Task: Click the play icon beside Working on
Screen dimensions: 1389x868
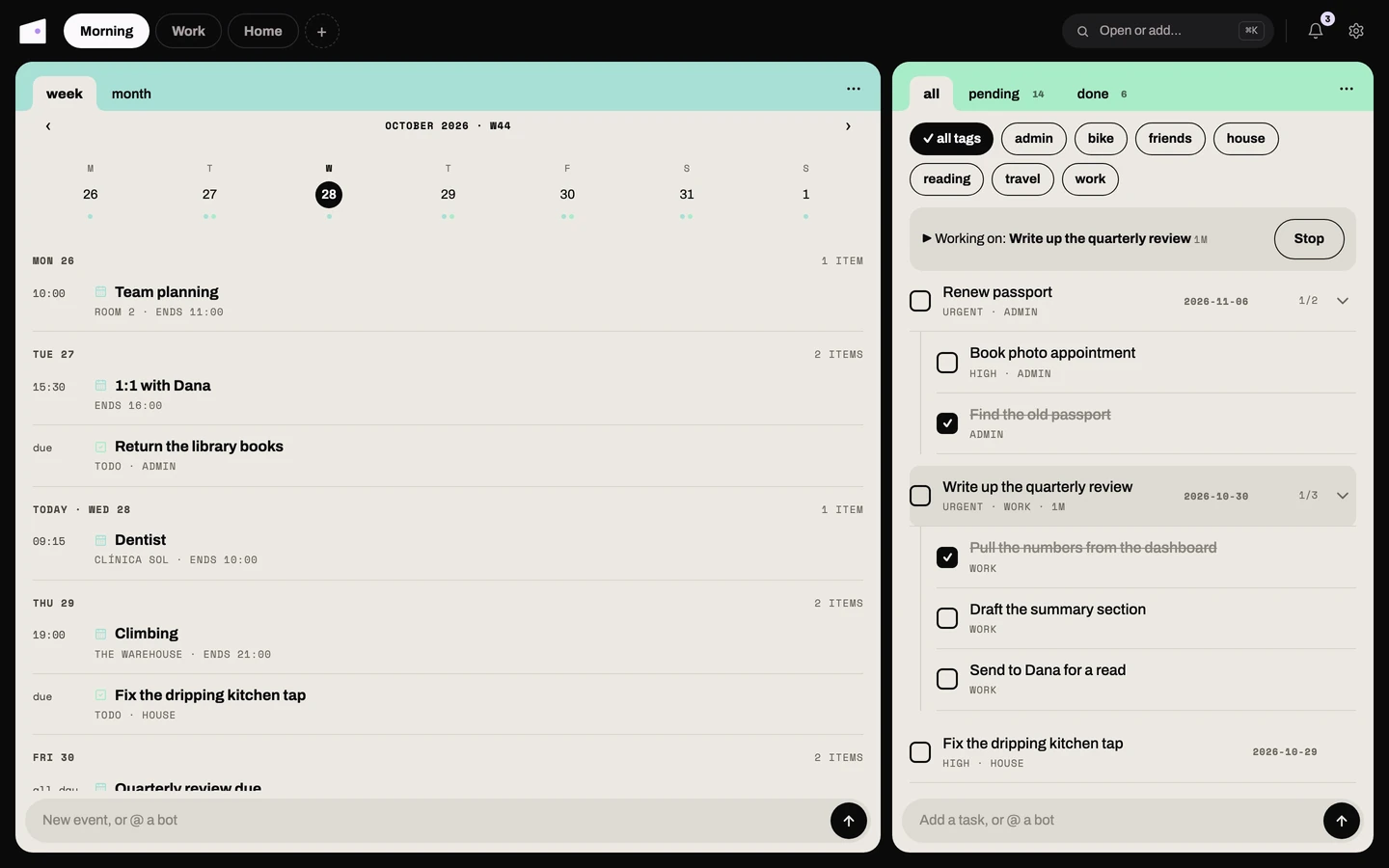Action: (927, 238)
